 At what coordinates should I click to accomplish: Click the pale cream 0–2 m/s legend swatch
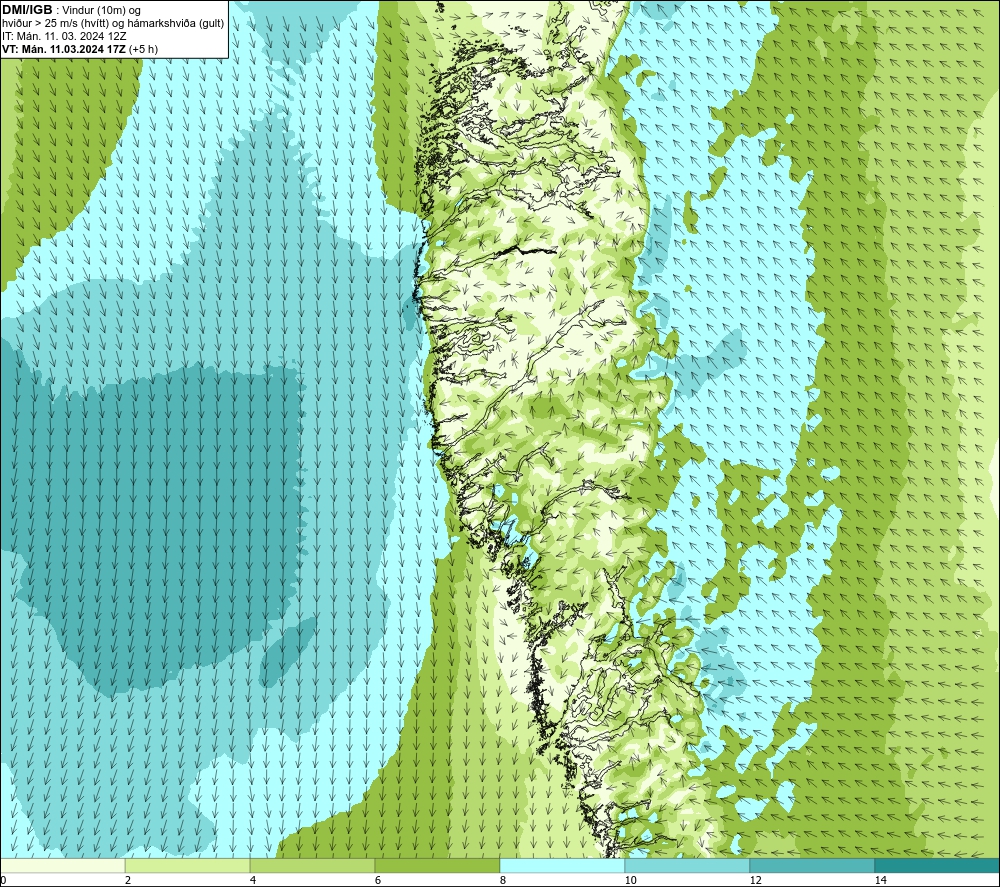[x=62, y=865]
